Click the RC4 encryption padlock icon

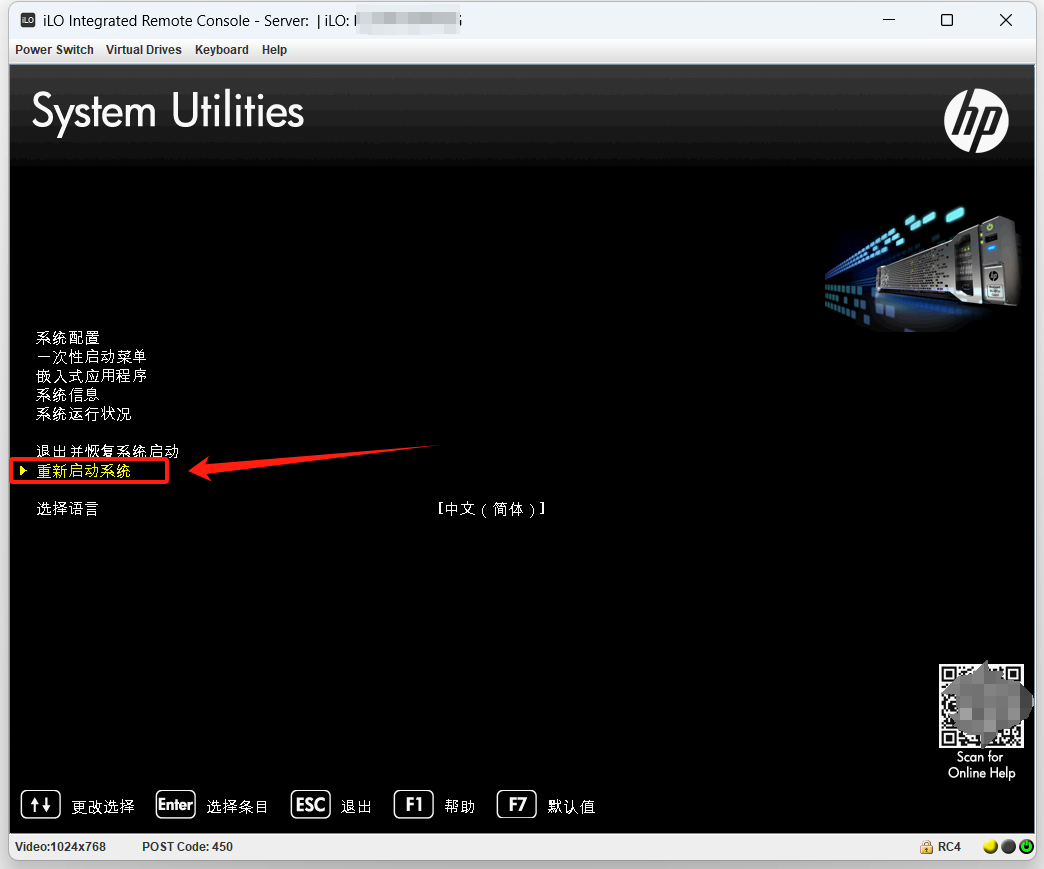pos(927,847)
